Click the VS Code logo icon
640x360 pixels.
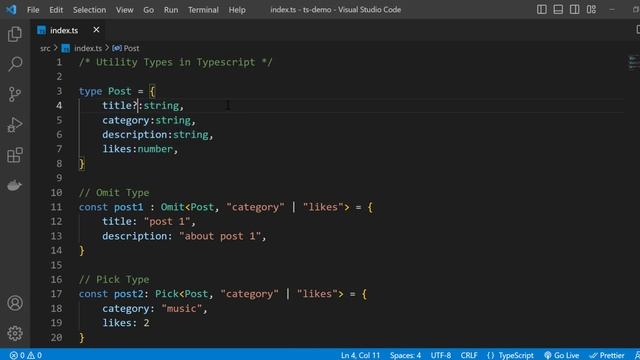click(x=11, y=9)
